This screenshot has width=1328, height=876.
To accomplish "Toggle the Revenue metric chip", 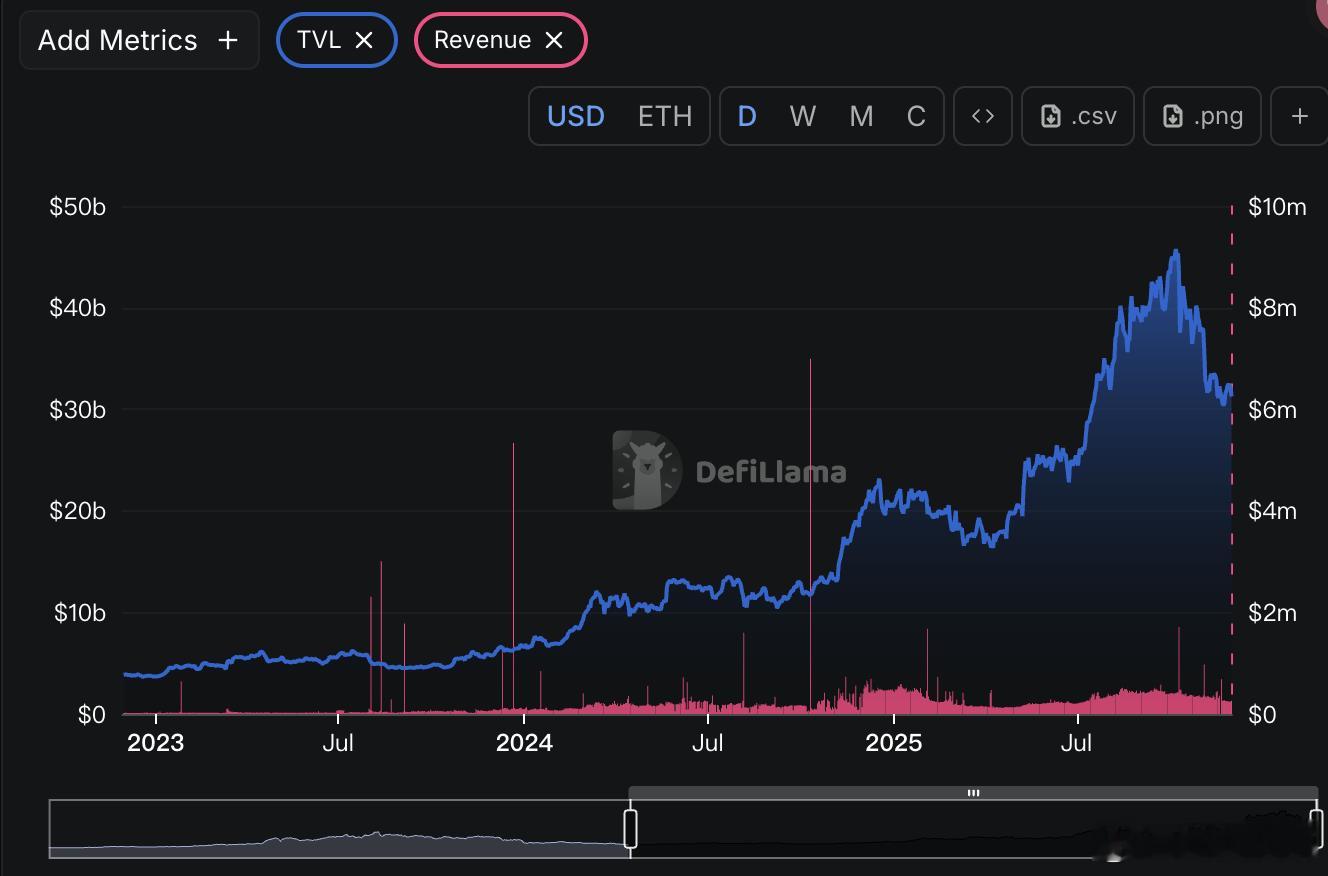I will [x=500, y=40].
